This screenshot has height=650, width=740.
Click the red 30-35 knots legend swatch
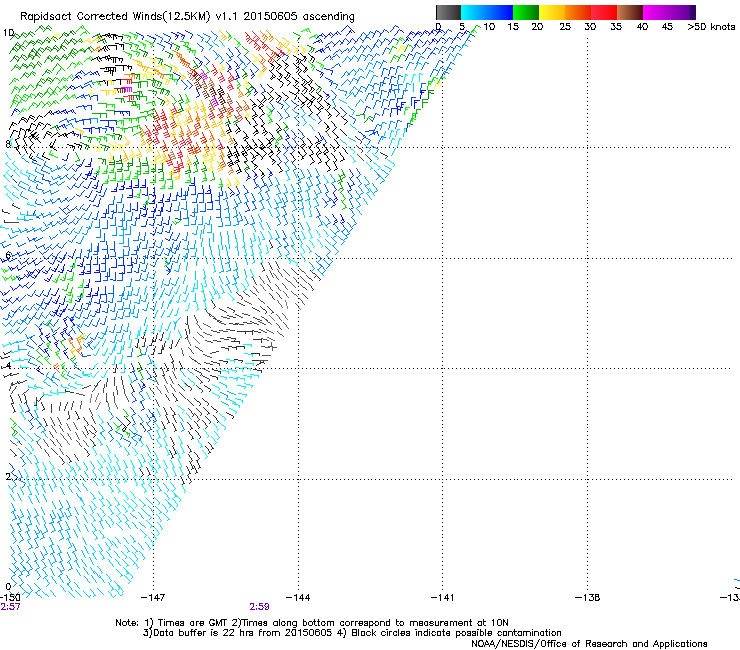(x=604, y=12)
